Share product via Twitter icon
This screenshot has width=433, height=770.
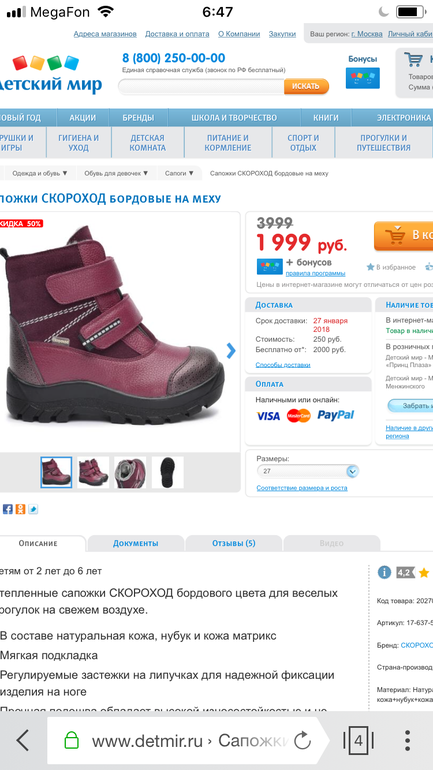33,509
